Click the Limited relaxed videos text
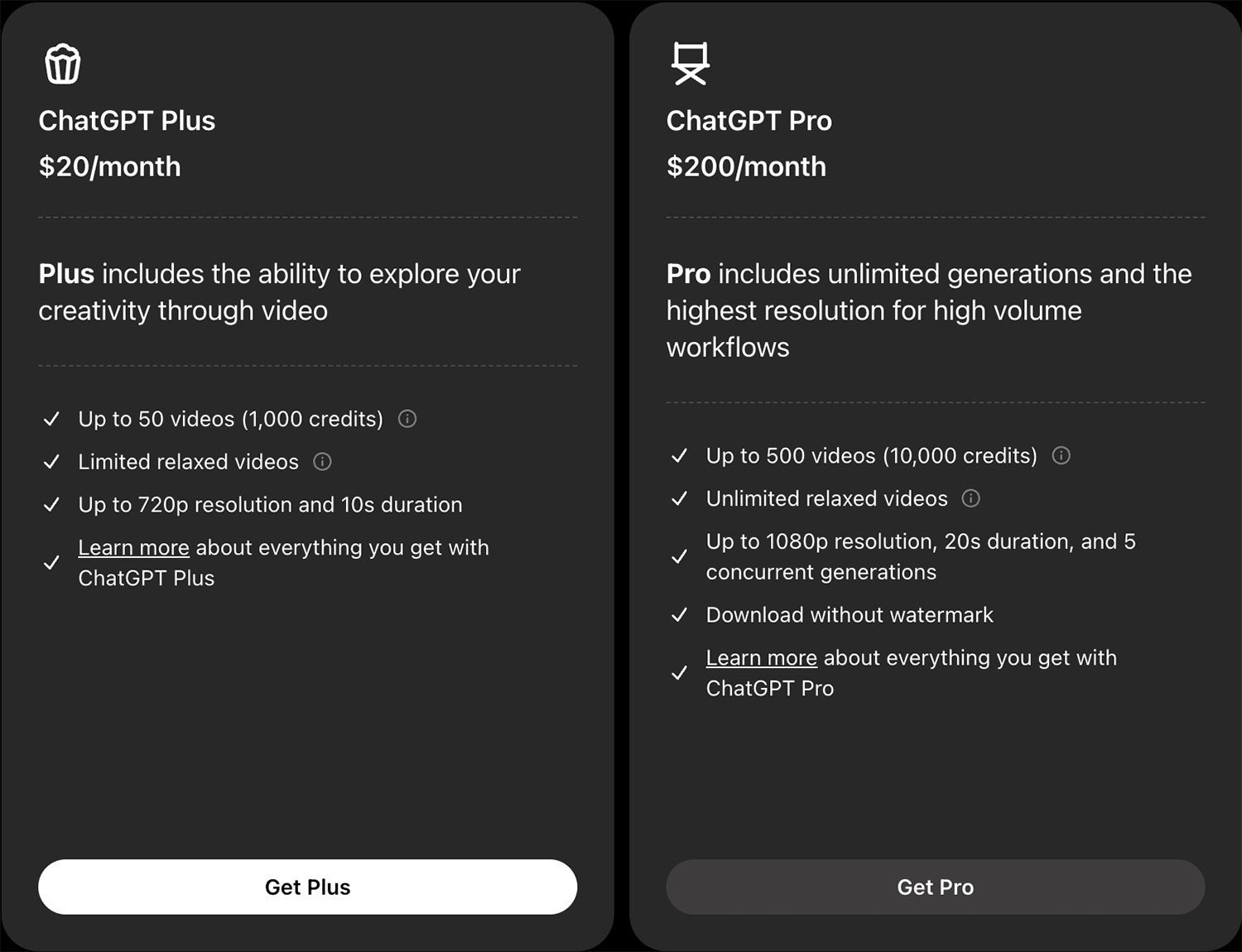This screenshot has height=952, width=1242. [x=188, y=462]
